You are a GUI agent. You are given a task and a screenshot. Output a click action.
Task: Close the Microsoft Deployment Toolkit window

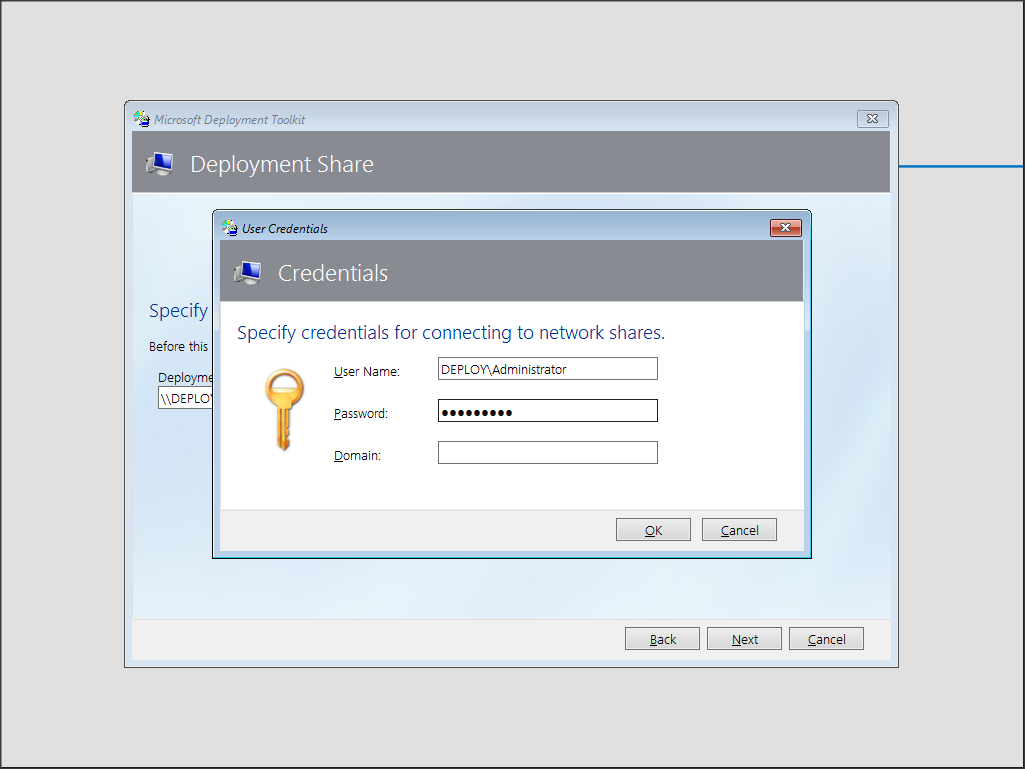click(x=872, y=119)
